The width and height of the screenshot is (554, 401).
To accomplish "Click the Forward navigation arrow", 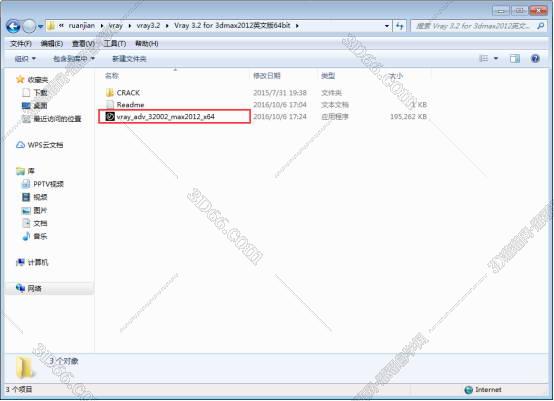I will 29,26.
